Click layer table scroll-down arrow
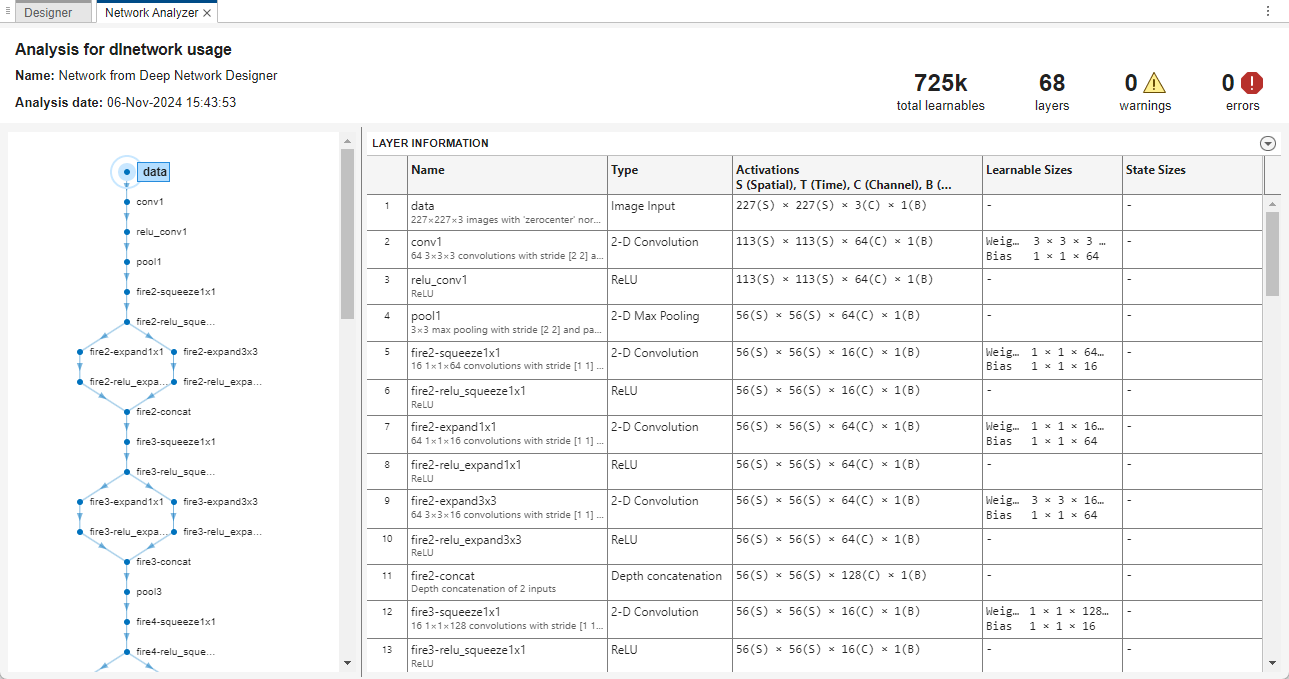This screenshot has width=1289, height=679. point(1272,662)
